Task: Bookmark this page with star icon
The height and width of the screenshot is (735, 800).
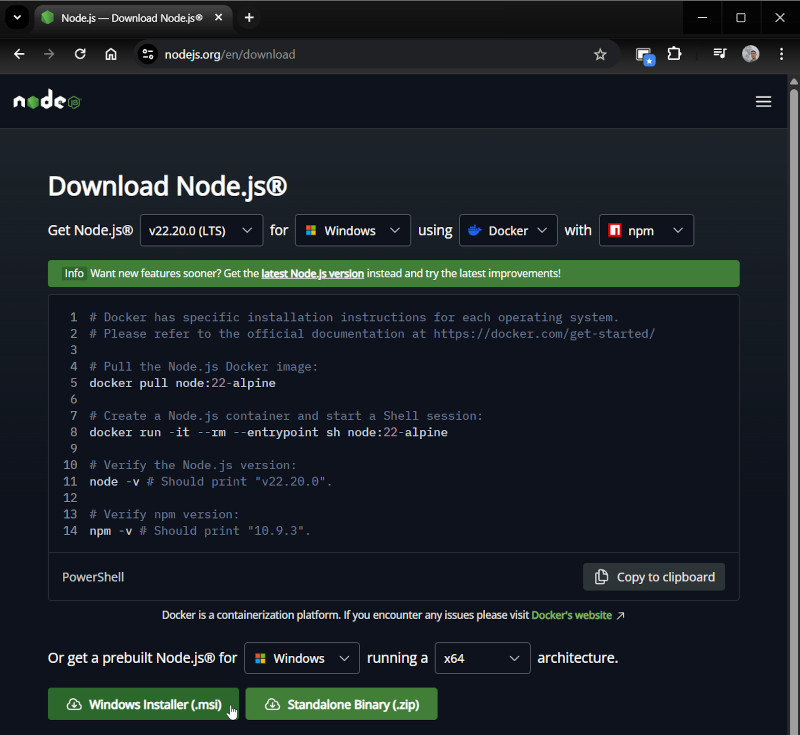Action: pyautogui.click(x=600, y=54)
